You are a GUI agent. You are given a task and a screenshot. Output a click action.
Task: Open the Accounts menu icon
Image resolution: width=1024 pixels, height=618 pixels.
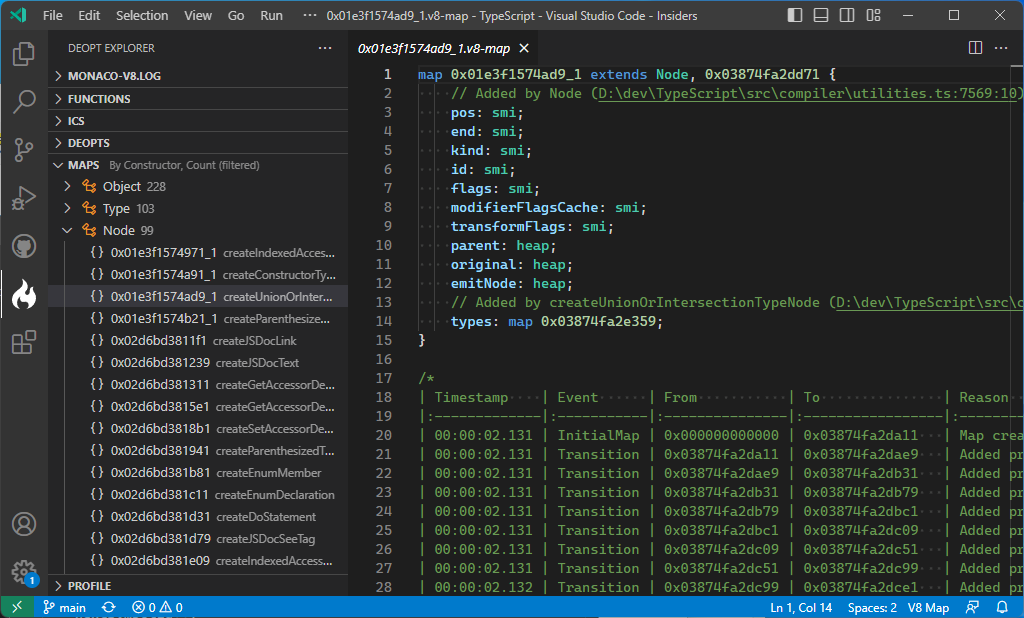(x=24, y=524)
